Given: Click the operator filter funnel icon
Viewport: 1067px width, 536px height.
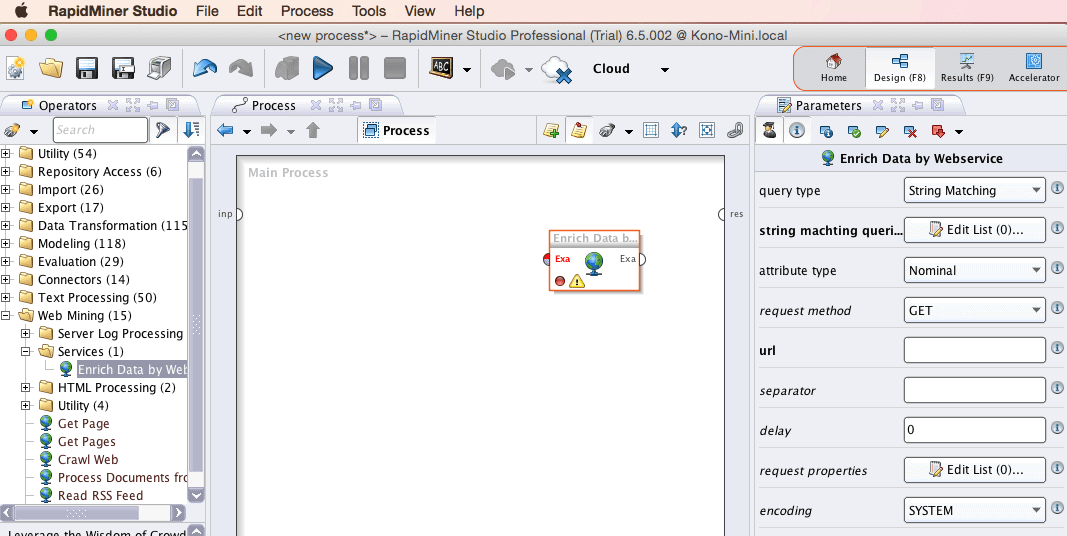Looking at the screenshot, I should tap(162, 130).
